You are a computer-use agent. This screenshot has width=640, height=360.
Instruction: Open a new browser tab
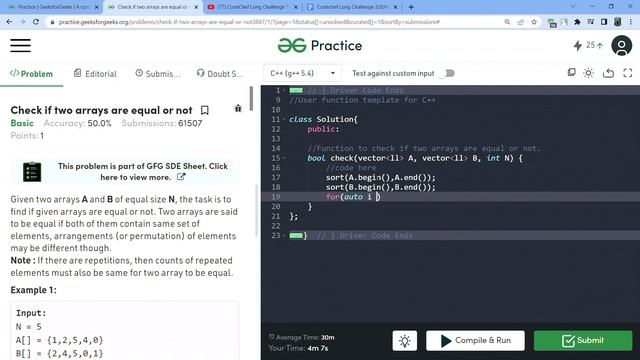click(411, 7)
